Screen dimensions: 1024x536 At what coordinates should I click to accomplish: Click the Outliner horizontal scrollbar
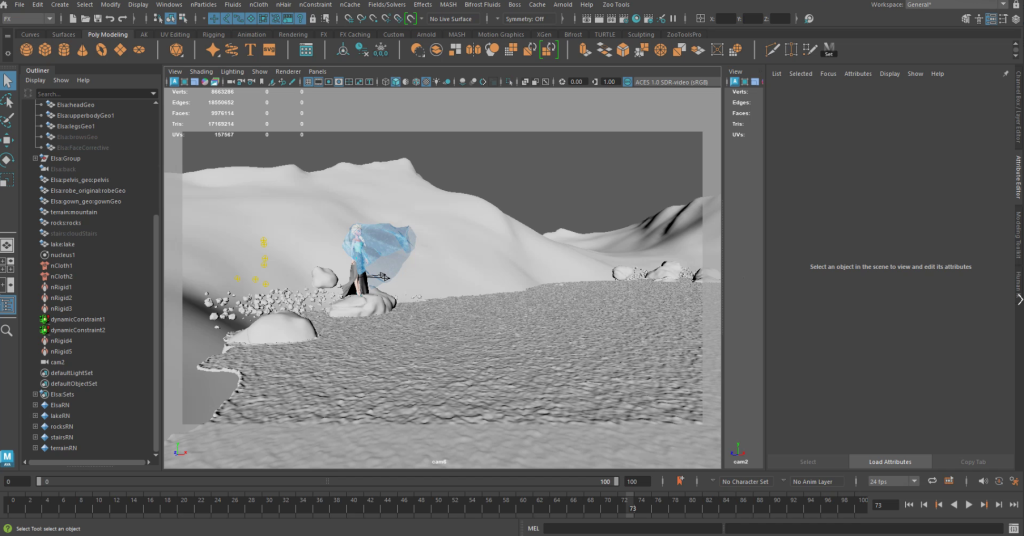(86, 462)
